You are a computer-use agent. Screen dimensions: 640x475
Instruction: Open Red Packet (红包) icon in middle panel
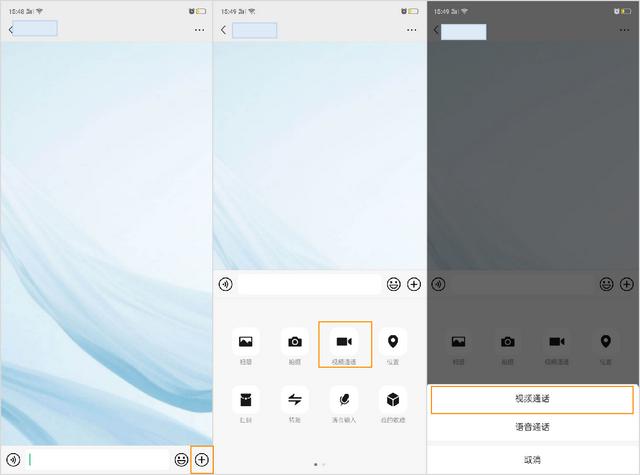pyautogui.click(x=246, y=399)
